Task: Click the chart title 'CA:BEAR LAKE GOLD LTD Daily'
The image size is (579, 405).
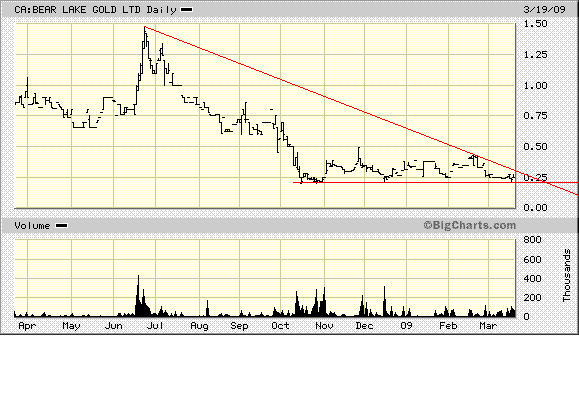Action: click(96, 10)
